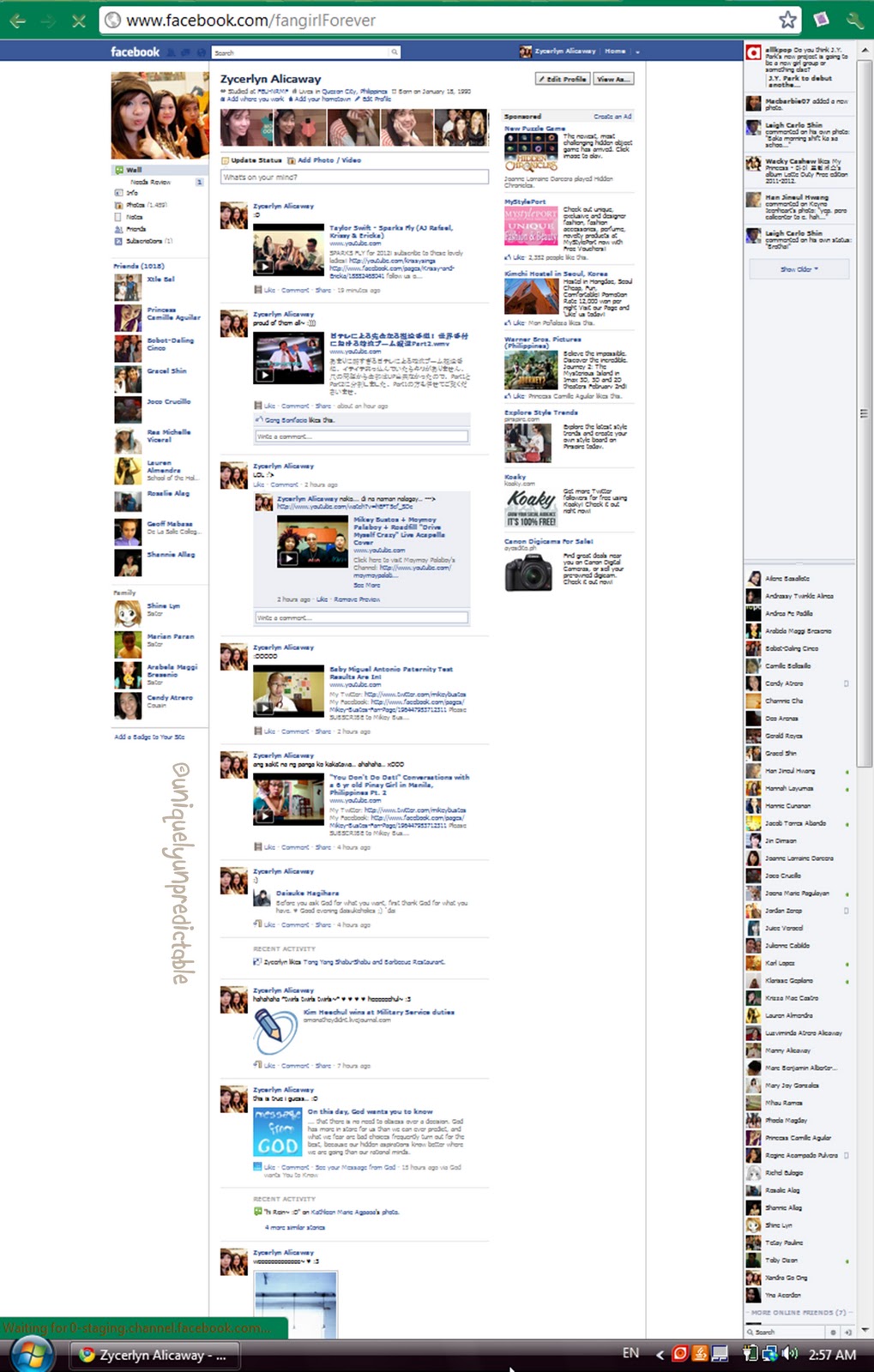Screen dimensions: 874x1372
Task: Click the chat Search field
Action: [787, 1332]
